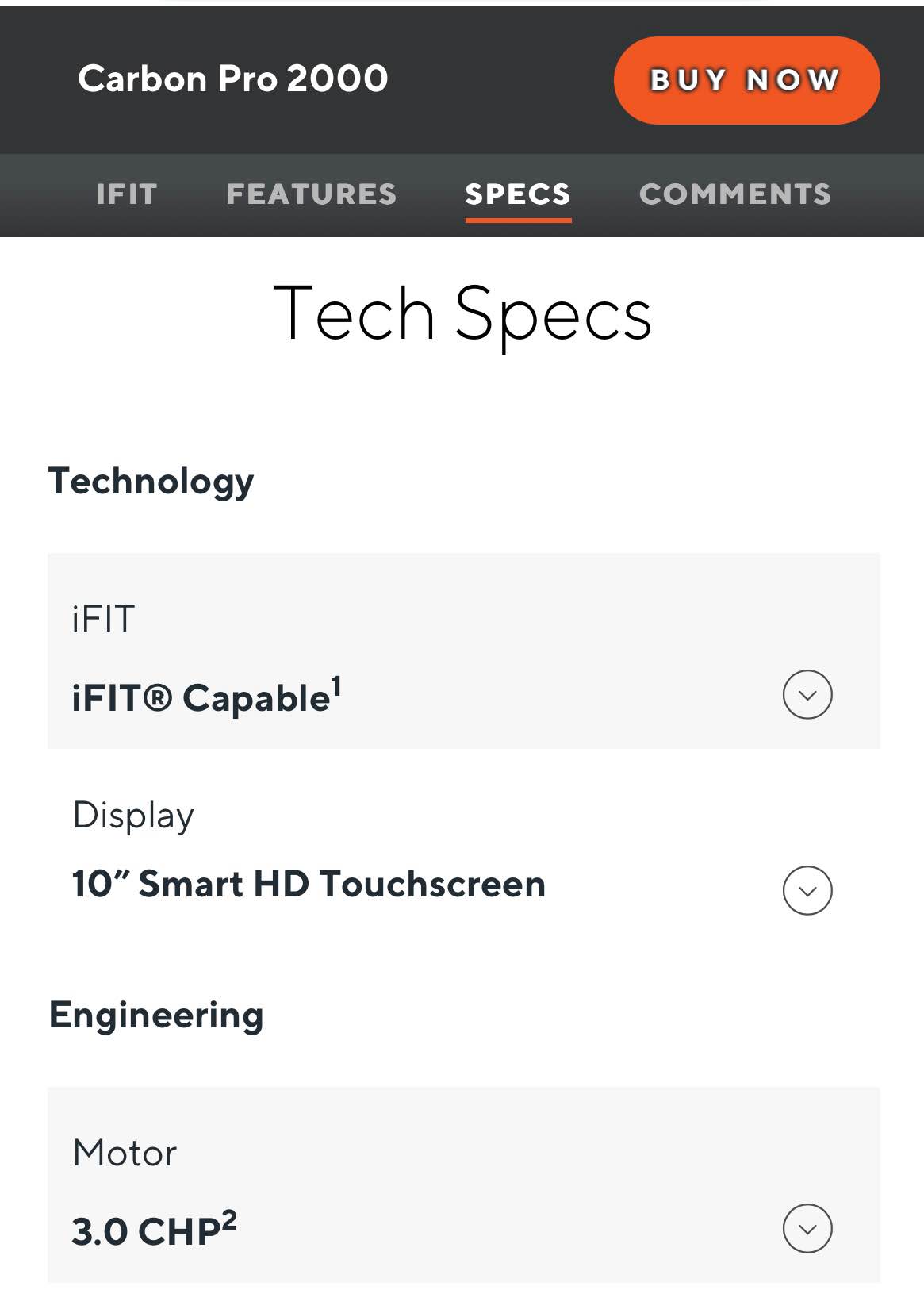Open footnote 1 next to iFIT Capable

pyautogui.click(x=336, y=686)
